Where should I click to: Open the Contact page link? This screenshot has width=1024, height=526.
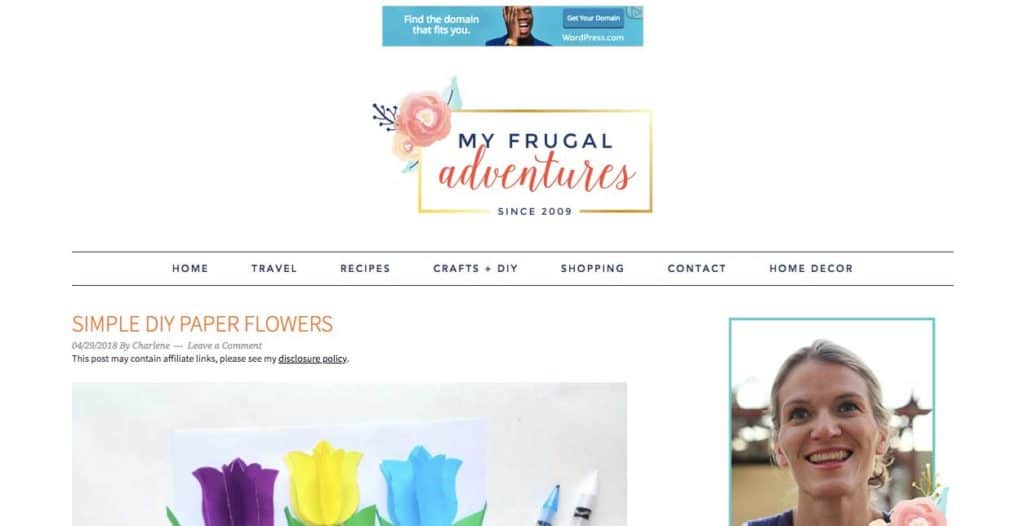pos(697,269)
